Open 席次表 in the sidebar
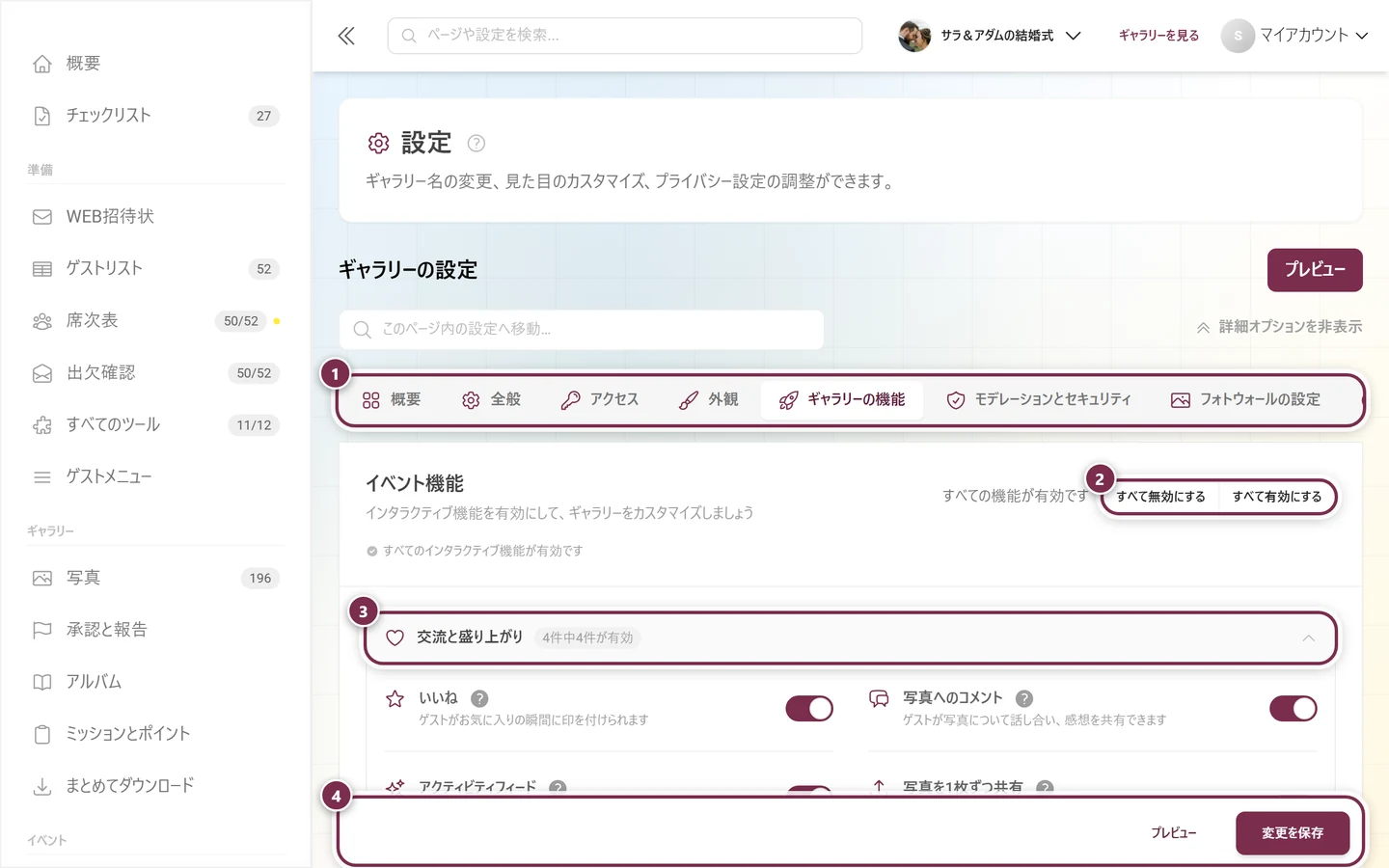1389x868 pixels. pyautogui.click(x=155, y=321)
